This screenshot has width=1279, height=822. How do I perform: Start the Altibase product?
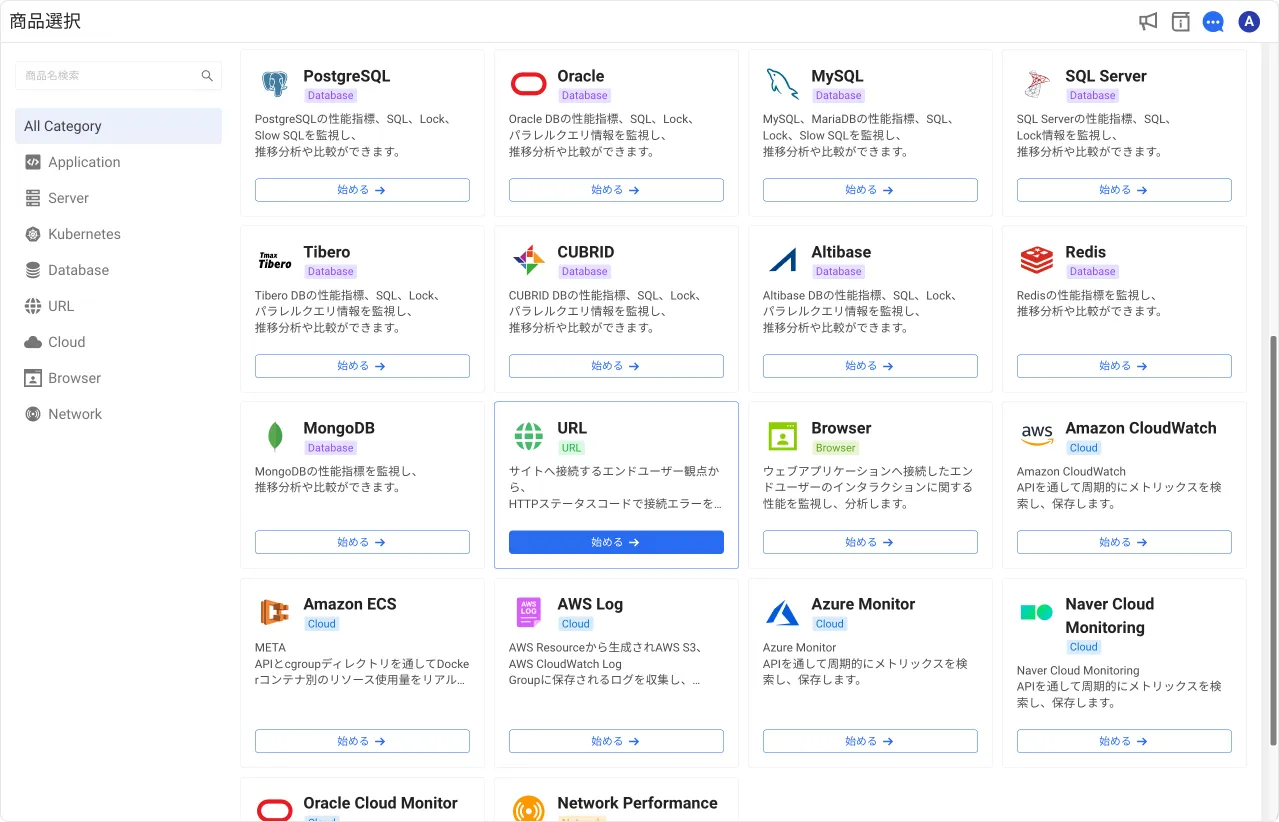(x=870, y=366)
